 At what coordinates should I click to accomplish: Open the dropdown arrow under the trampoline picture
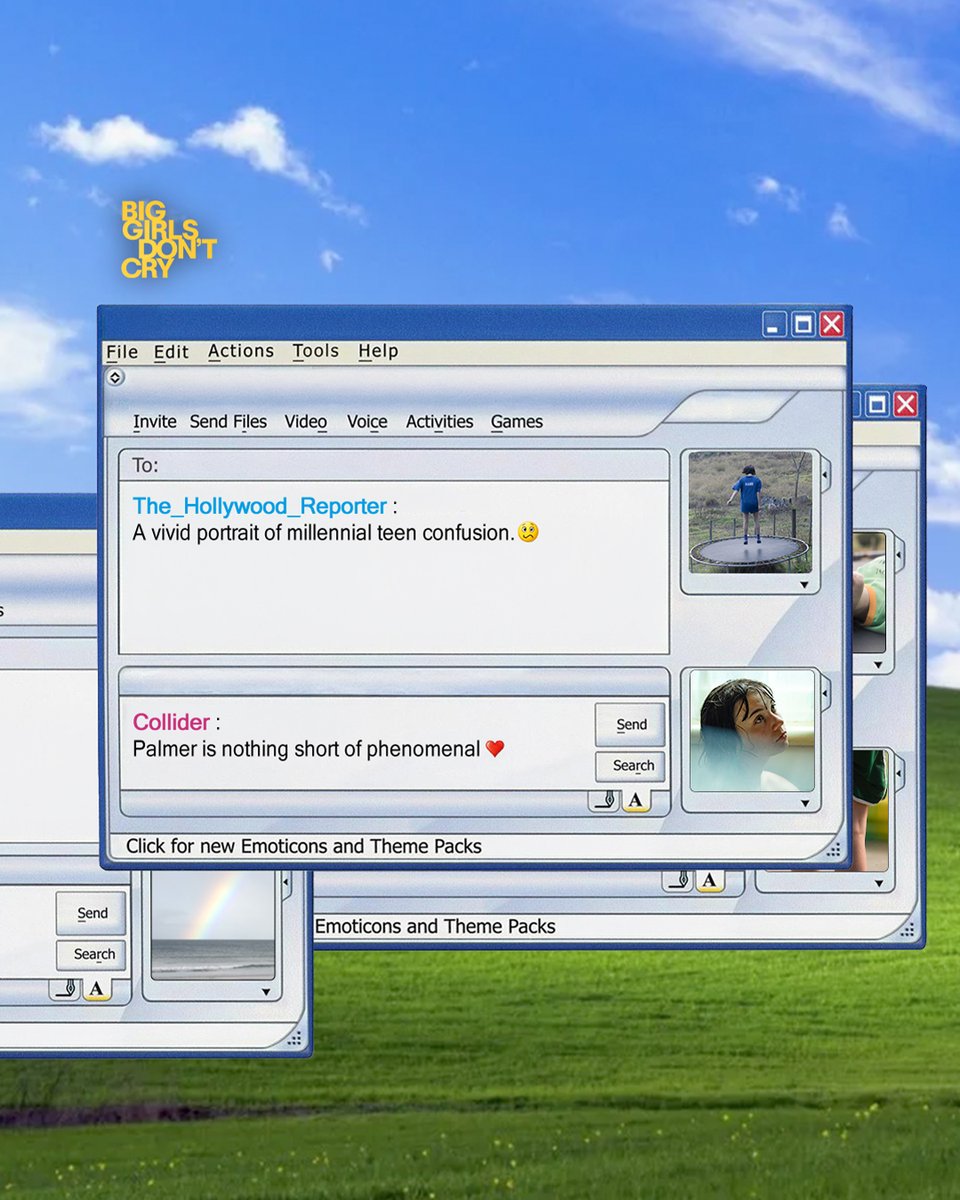[x=804, y=586]
